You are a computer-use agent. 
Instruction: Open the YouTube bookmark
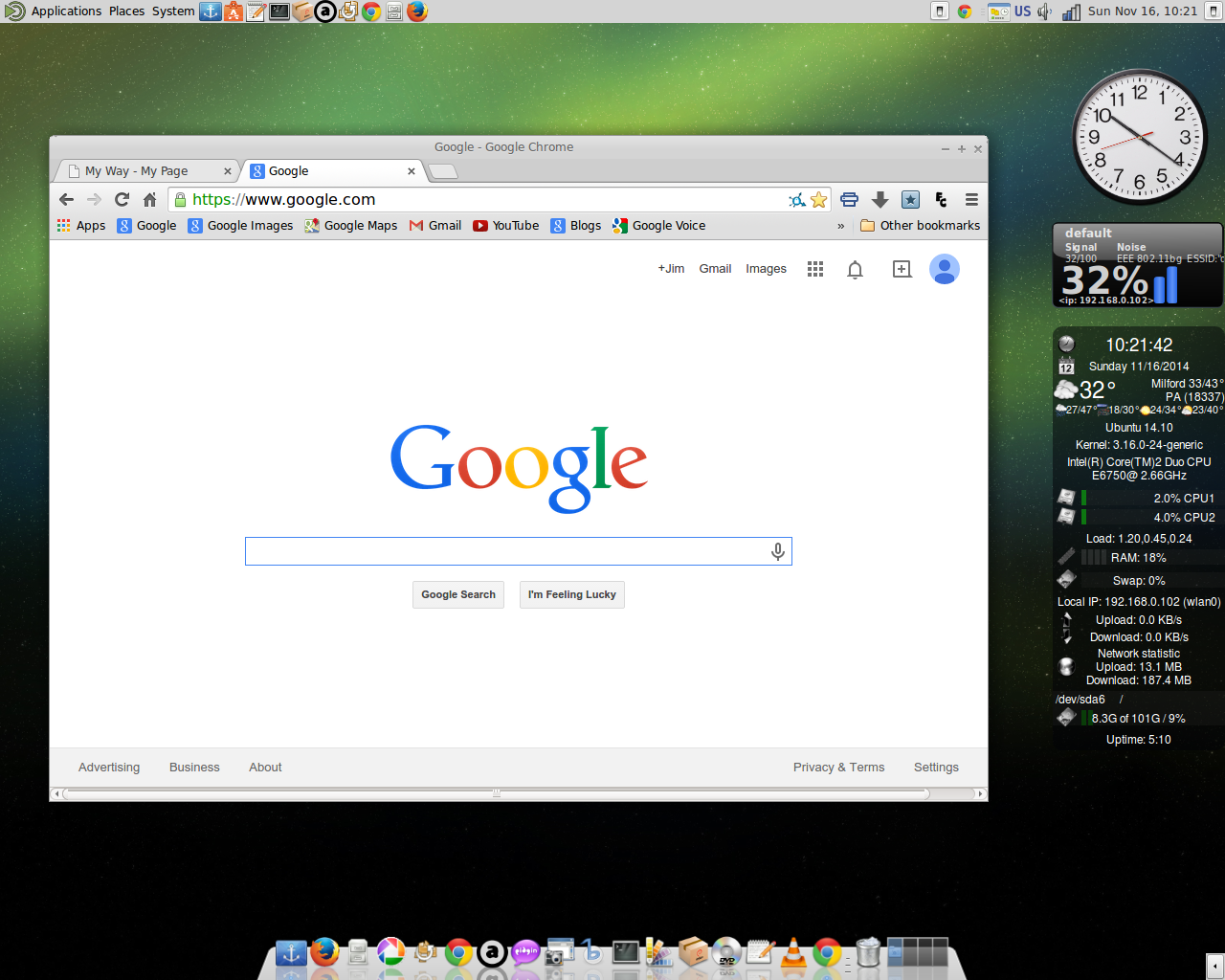[505, 226]
